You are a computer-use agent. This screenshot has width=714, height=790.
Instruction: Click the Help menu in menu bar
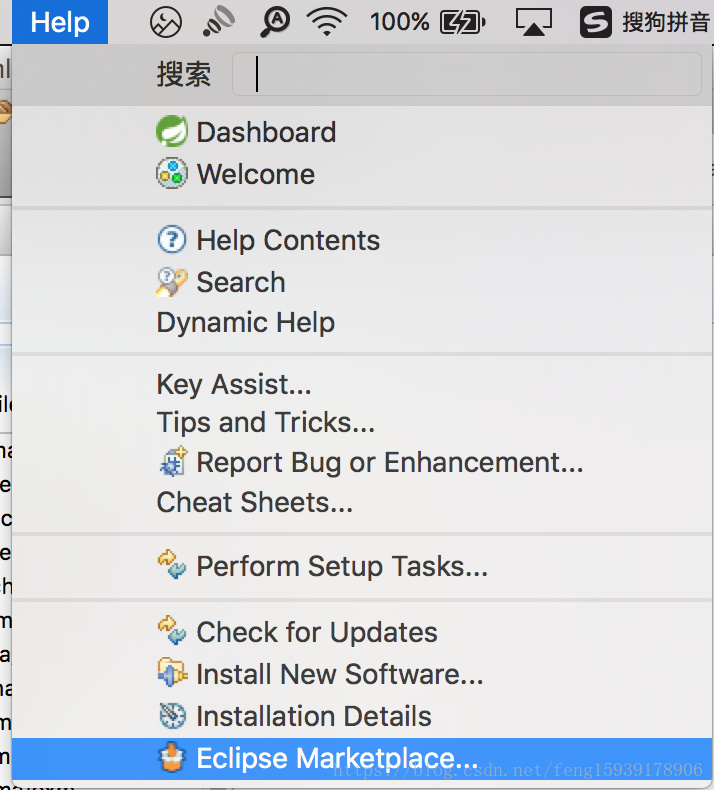59,22
